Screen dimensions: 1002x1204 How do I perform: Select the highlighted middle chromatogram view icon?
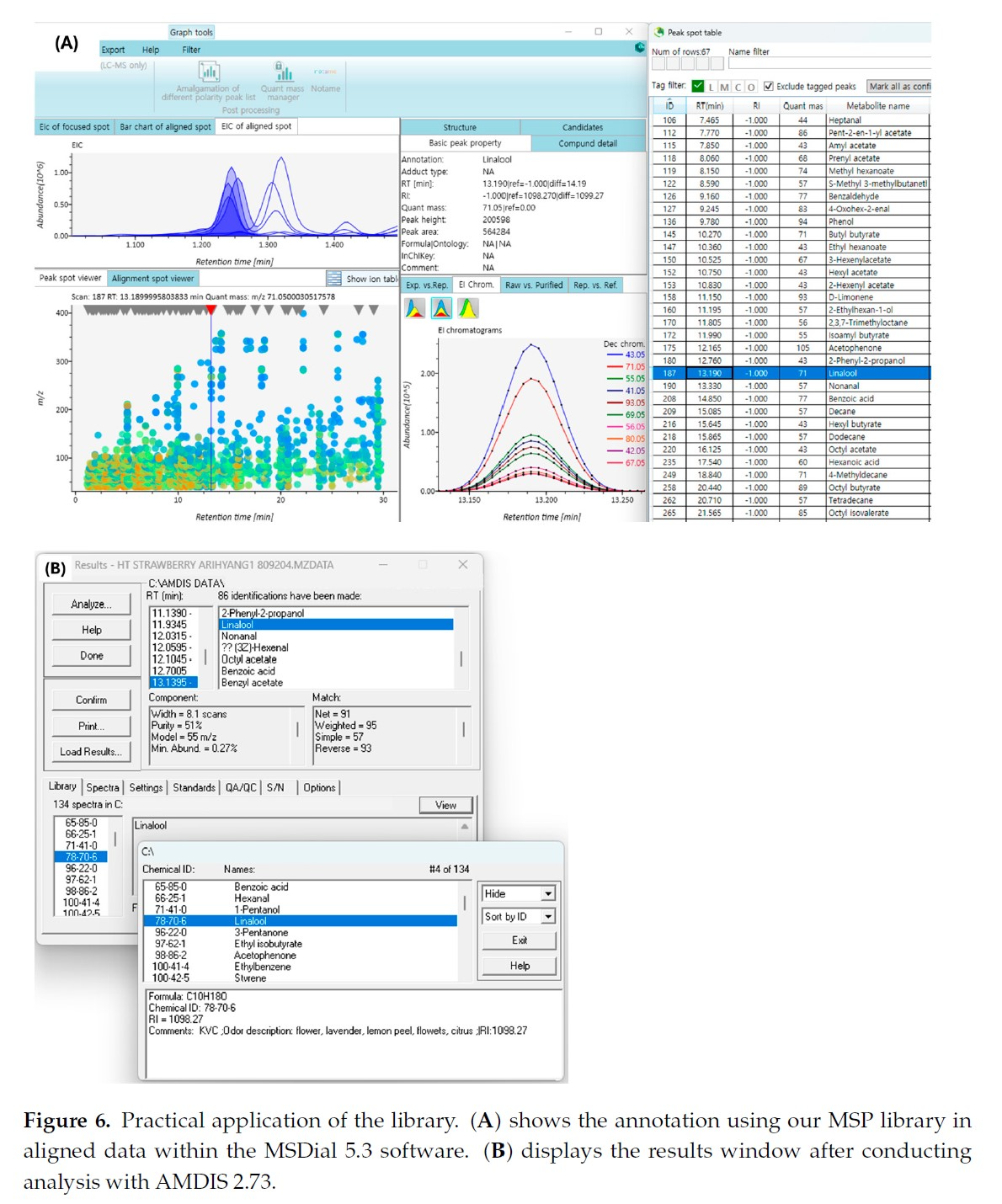(x=441, y=309)
